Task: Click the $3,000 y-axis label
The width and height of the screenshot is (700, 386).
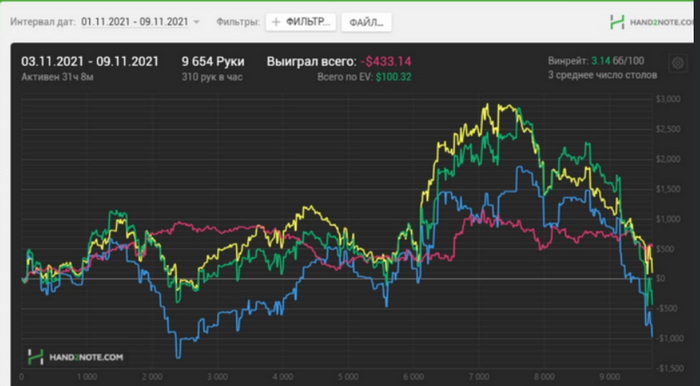Action: (668, 99)
